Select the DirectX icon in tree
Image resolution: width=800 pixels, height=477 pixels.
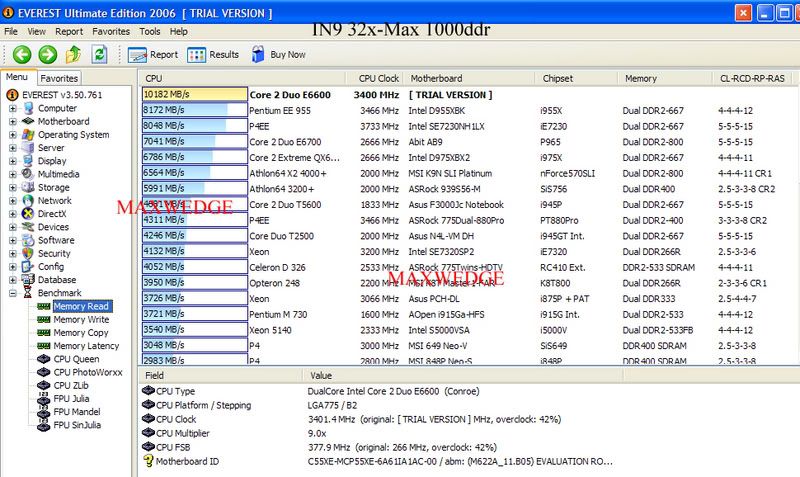(28, 214)
